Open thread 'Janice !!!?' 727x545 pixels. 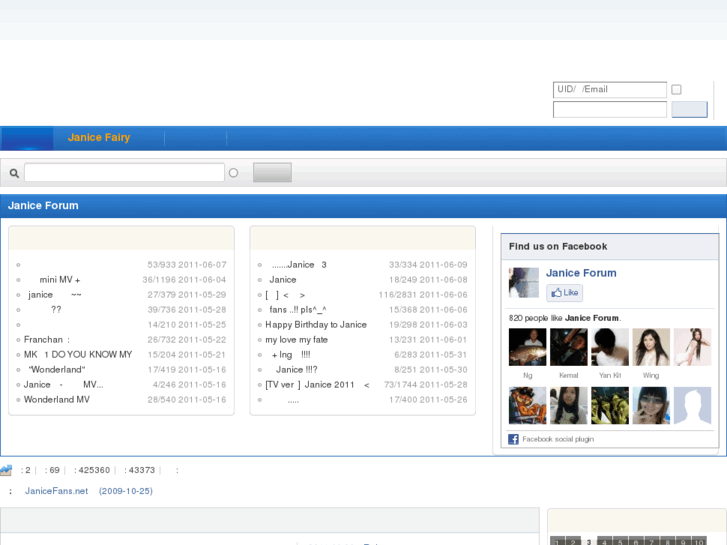point(297,370)
